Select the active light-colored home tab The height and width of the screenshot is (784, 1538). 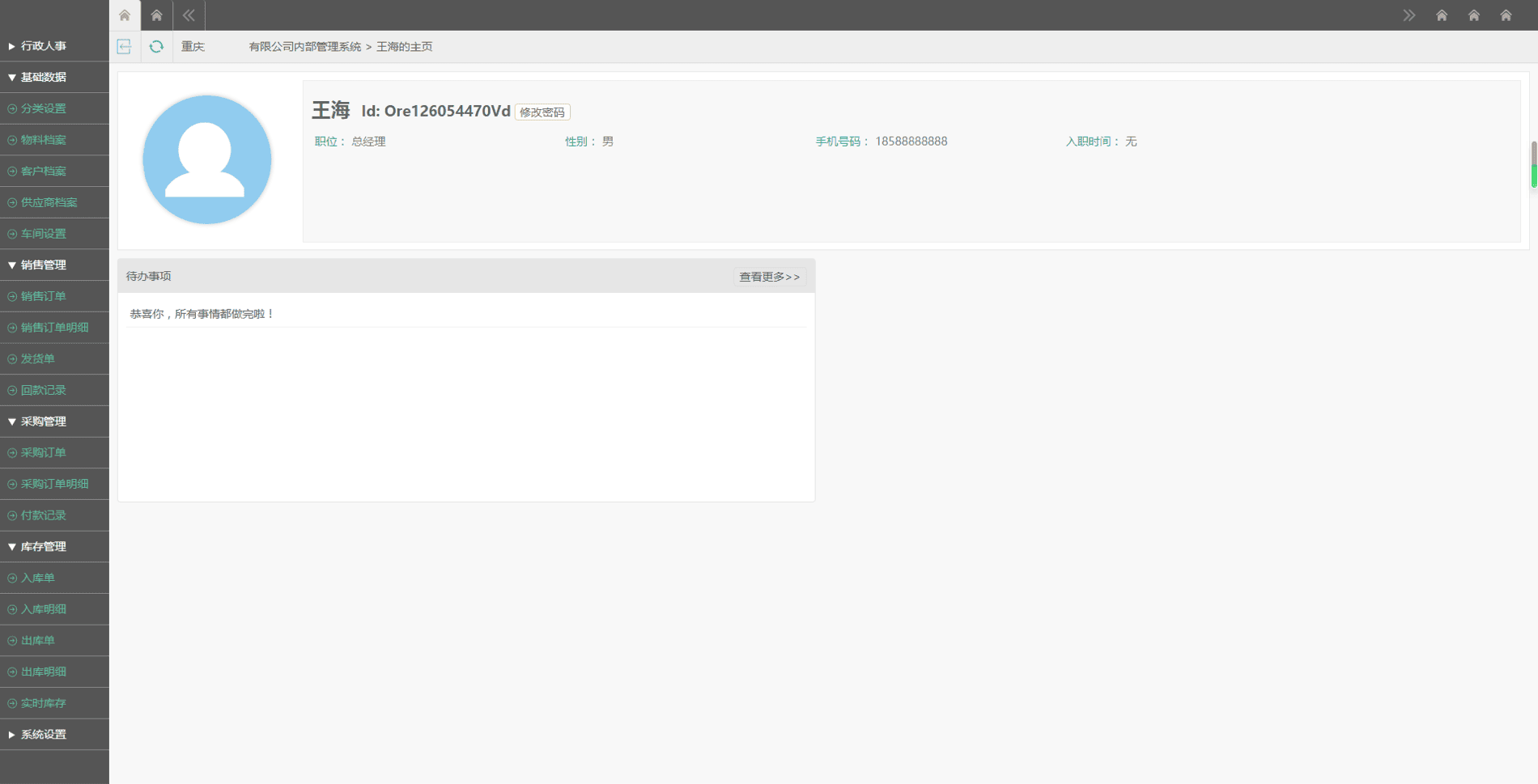tap(125, 15)
